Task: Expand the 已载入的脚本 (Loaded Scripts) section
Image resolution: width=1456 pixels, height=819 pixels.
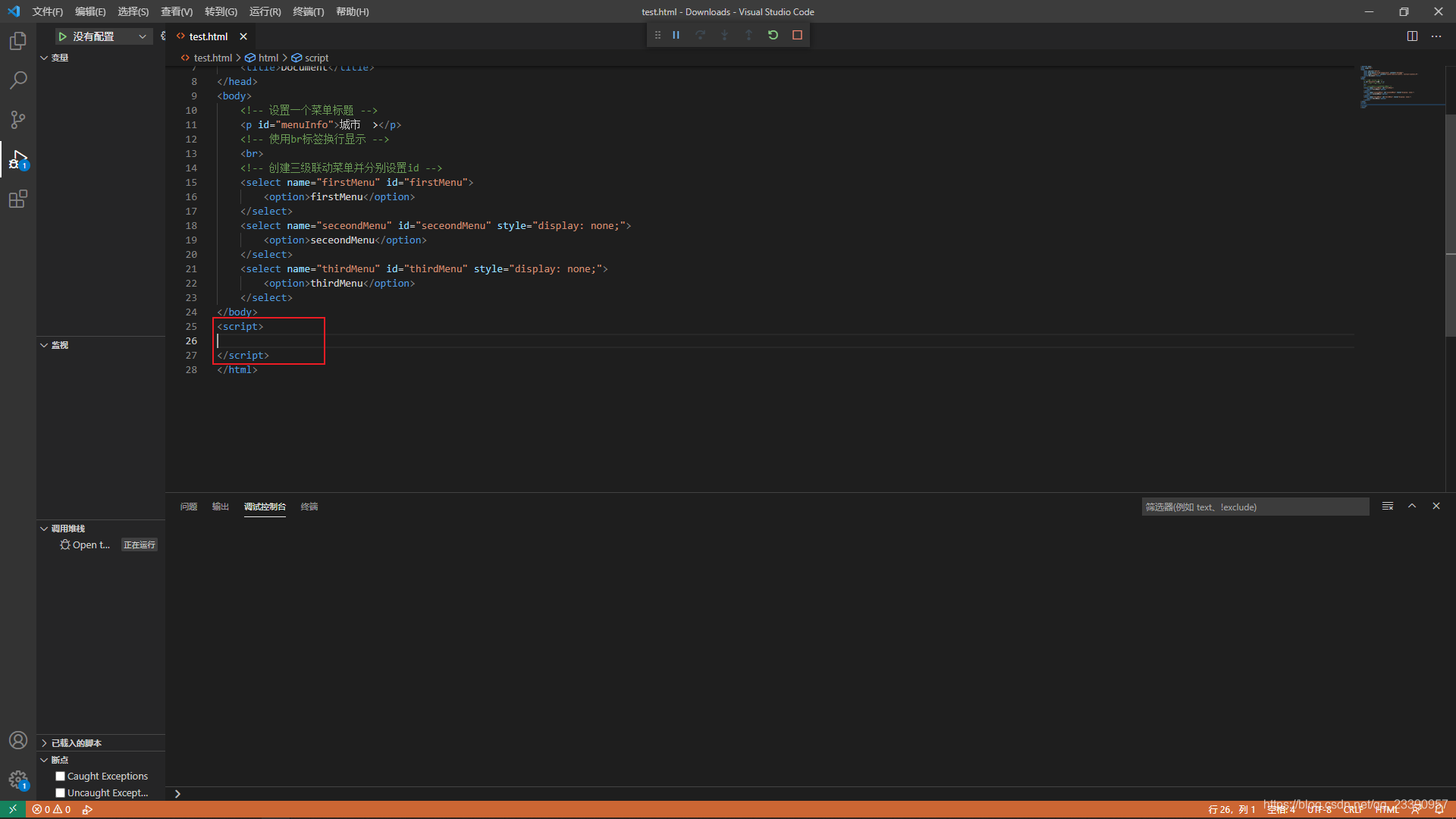Action: [101, 743]
